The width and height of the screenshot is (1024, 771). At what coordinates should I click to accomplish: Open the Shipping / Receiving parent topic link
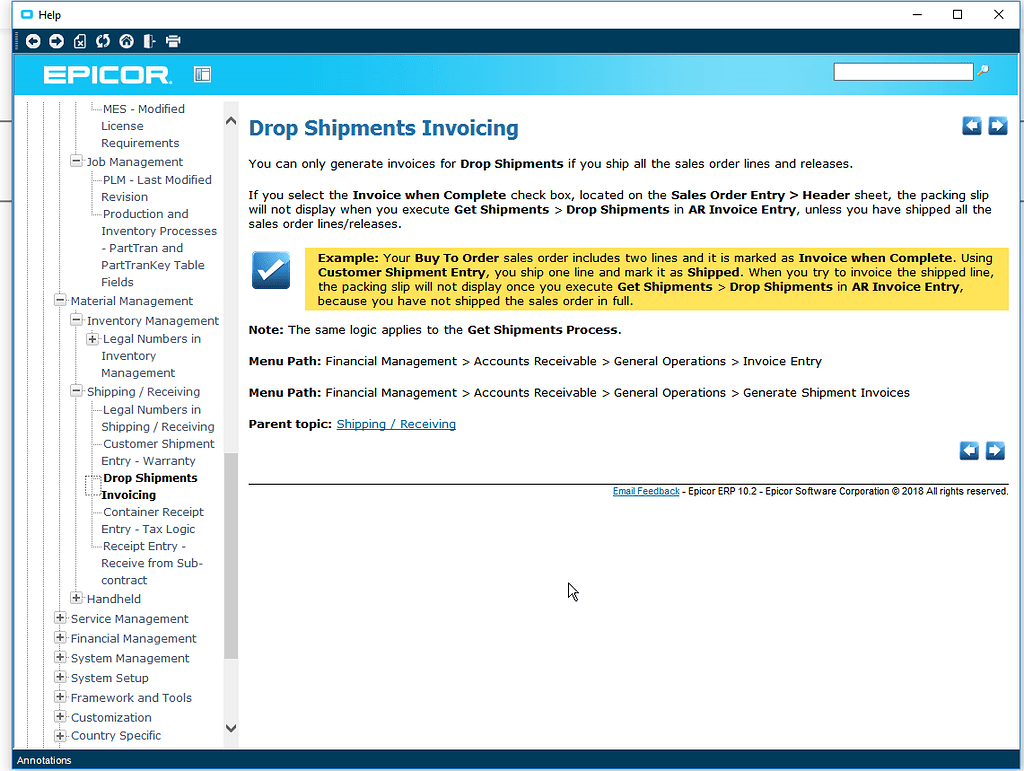click(x=396, y=424)
